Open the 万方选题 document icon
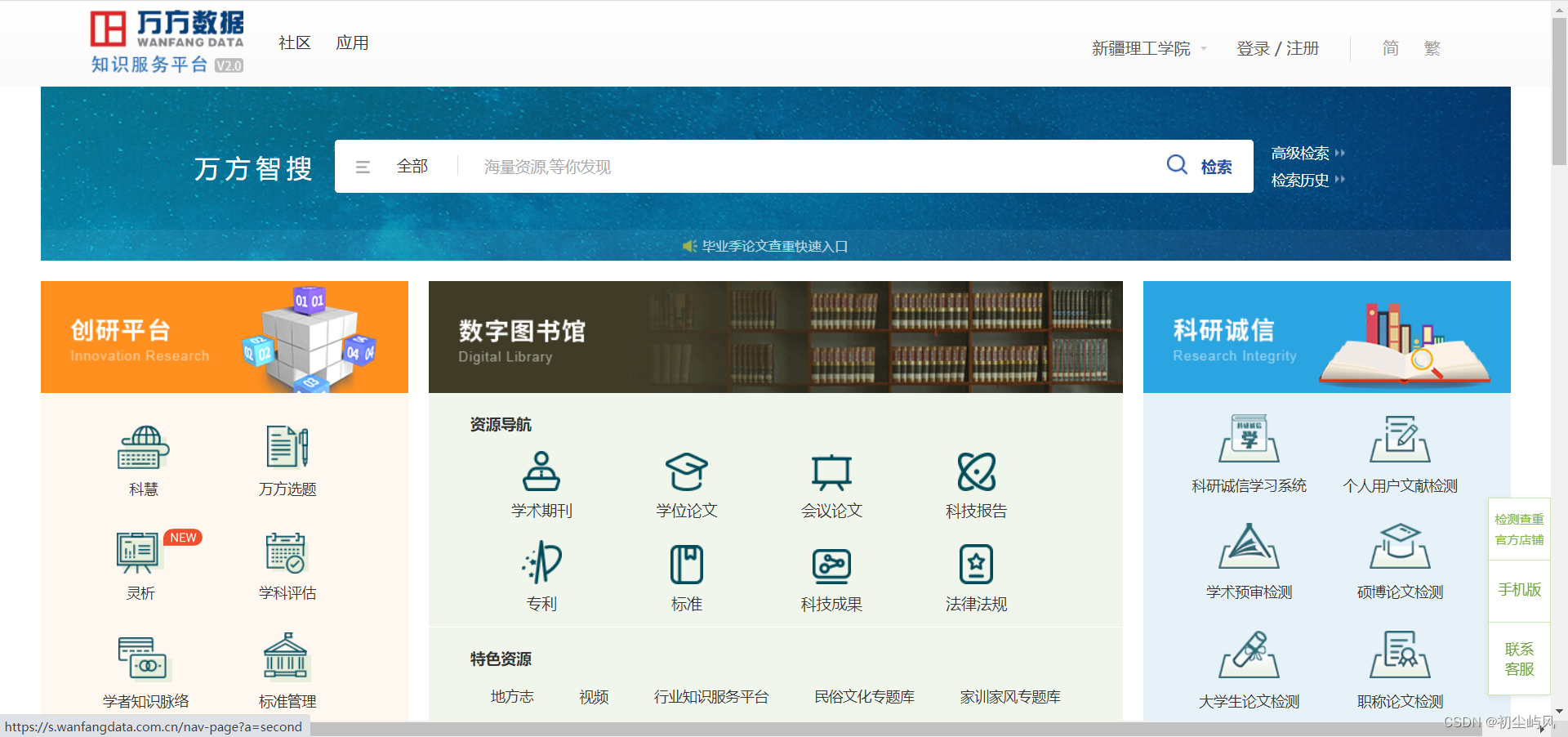This screenshot has height=737, width=1568. tap(287, 447)
